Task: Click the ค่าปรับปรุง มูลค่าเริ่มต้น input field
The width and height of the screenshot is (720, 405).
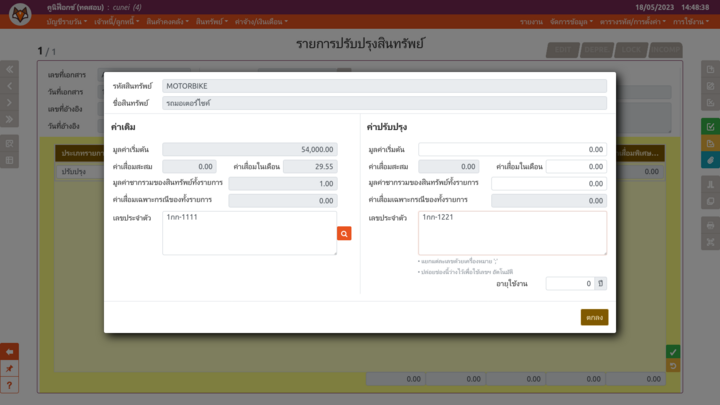Action: (x=512, y=149)
